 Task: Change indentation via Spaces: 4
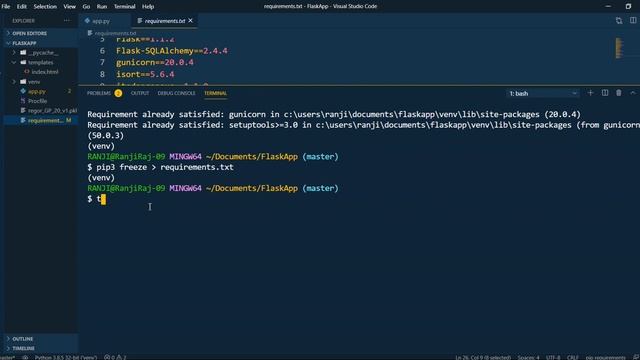(x=529, y=357)
